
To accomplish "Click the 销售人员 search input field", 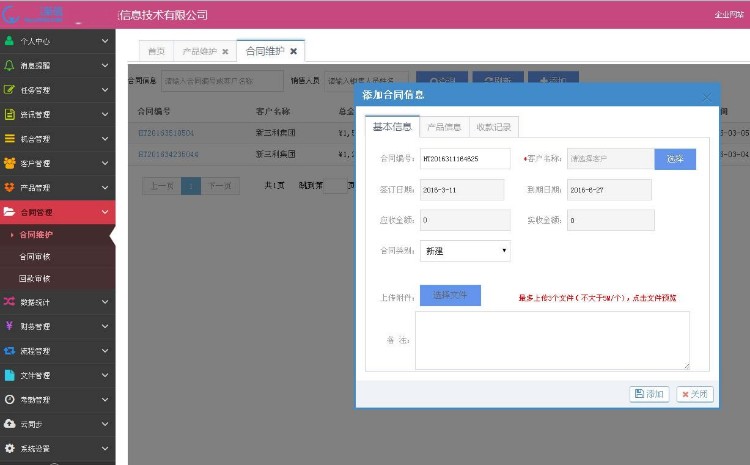I will click(366, 81).
